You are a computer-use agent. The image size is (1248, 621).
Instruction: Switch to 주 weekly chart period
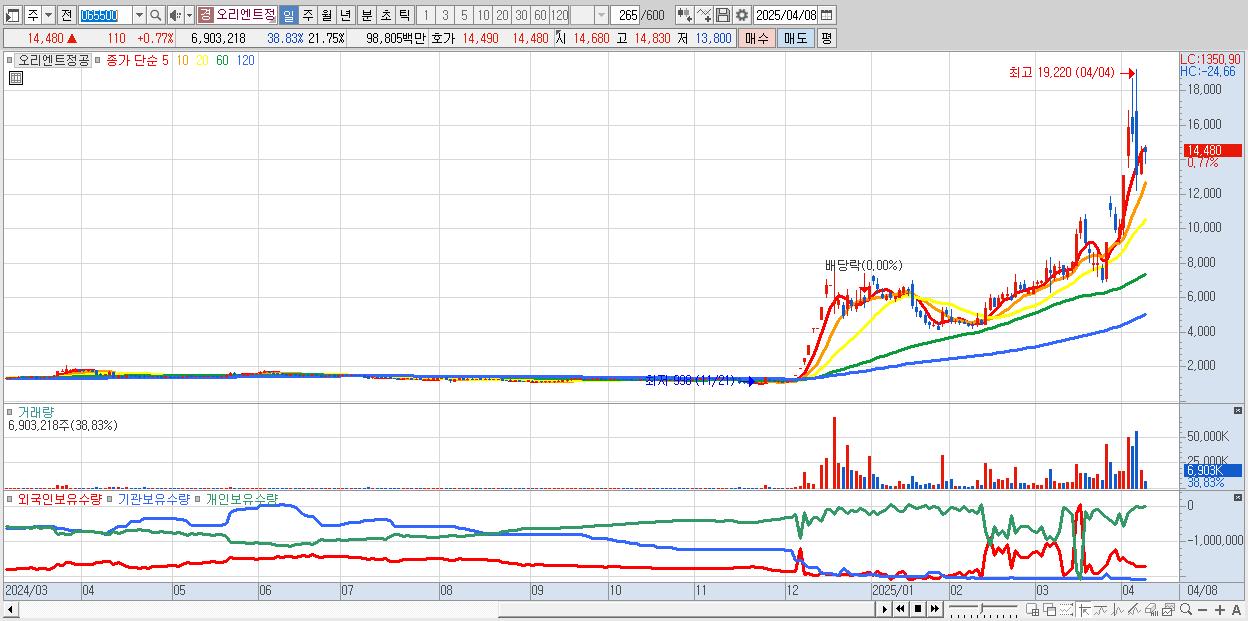(307, 15)
